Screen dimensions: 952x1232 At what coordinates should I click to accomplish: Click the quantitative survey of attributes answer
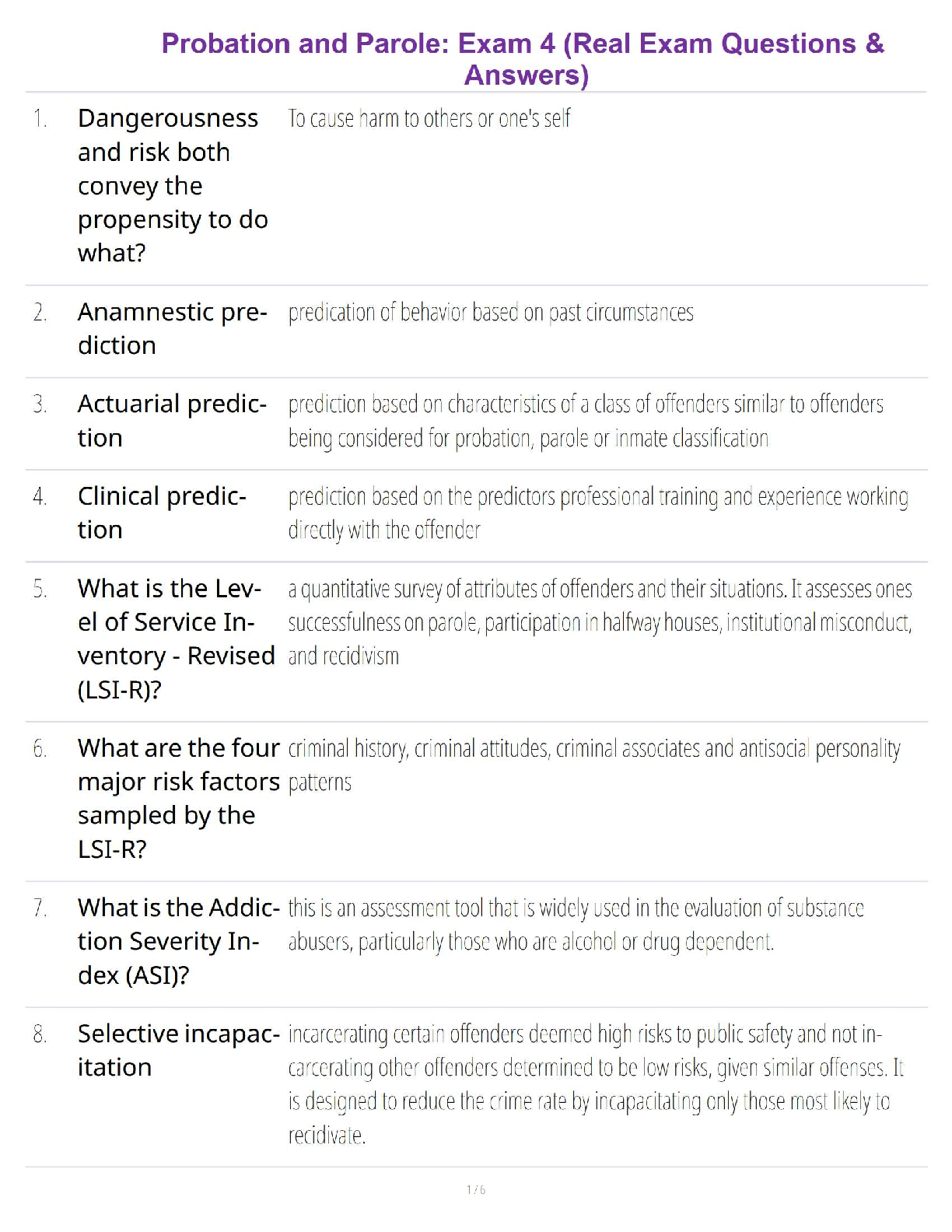click(600, 622)
